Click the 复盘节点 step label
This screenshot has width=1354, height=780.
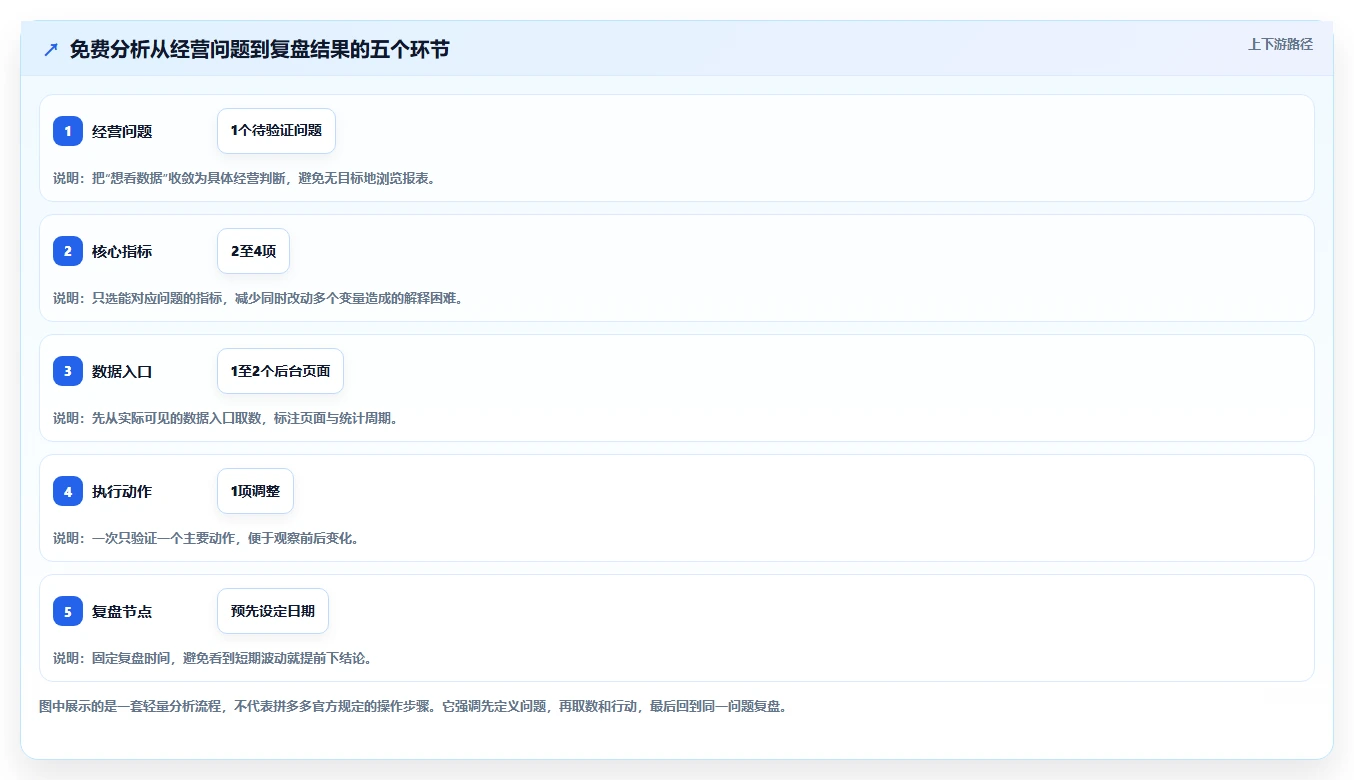point(122,611)
